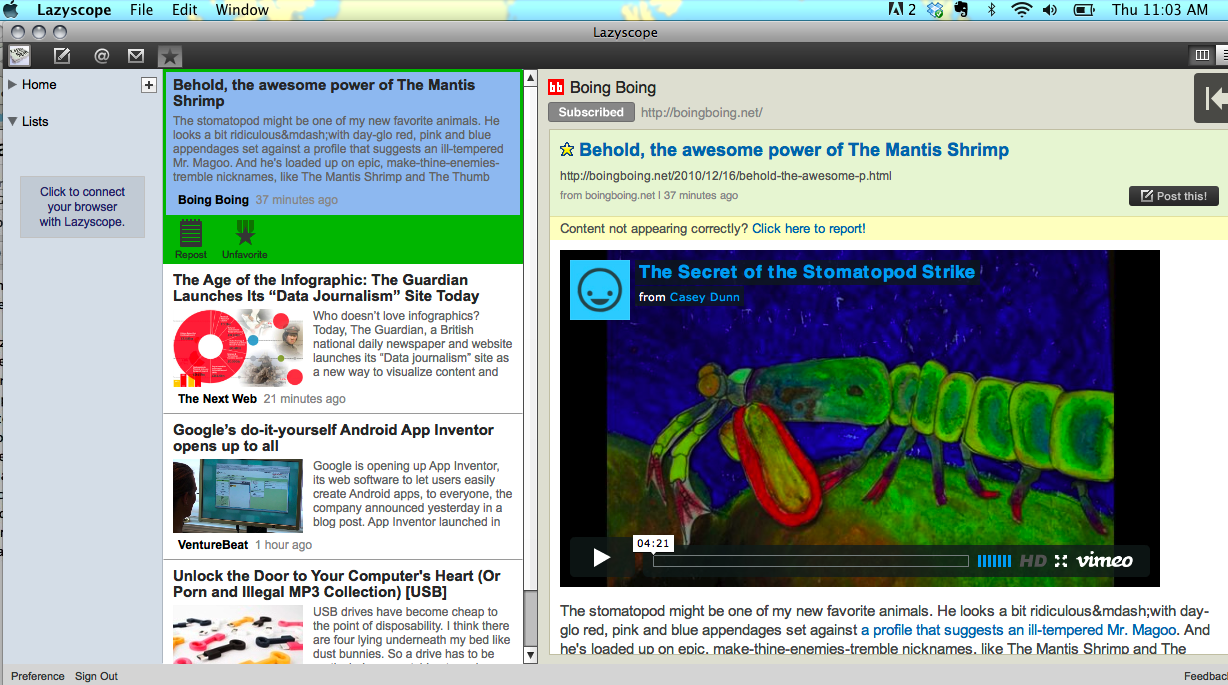Open the Window menu

[x=242, y=10]
